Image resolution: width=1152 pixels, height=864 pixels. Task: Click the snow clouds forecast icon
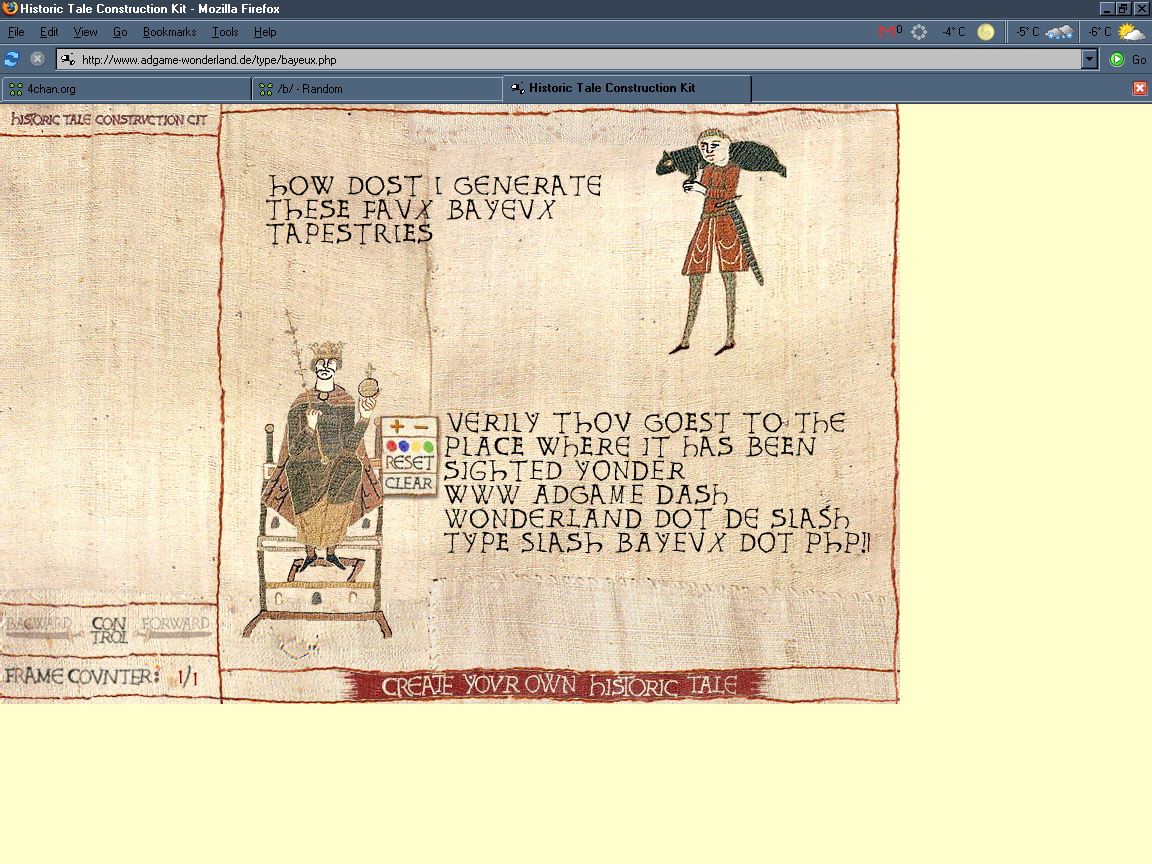pyautogui.click(x=1059, y=32)
